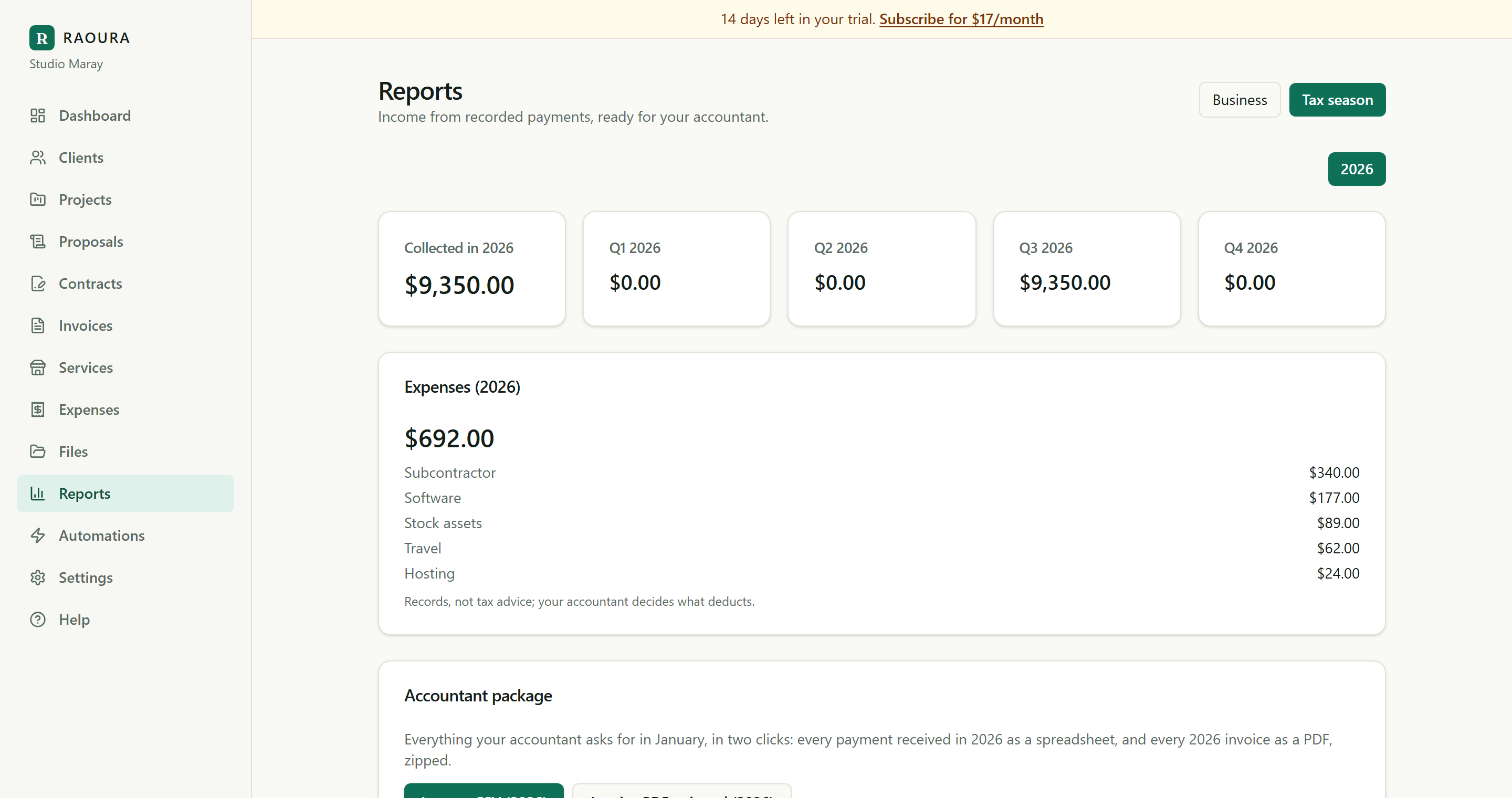Image resolution: width=1512 pixels, height=798 pixels.
Task: Click the Q3 amount $9,350.00
Action: 1065,283
